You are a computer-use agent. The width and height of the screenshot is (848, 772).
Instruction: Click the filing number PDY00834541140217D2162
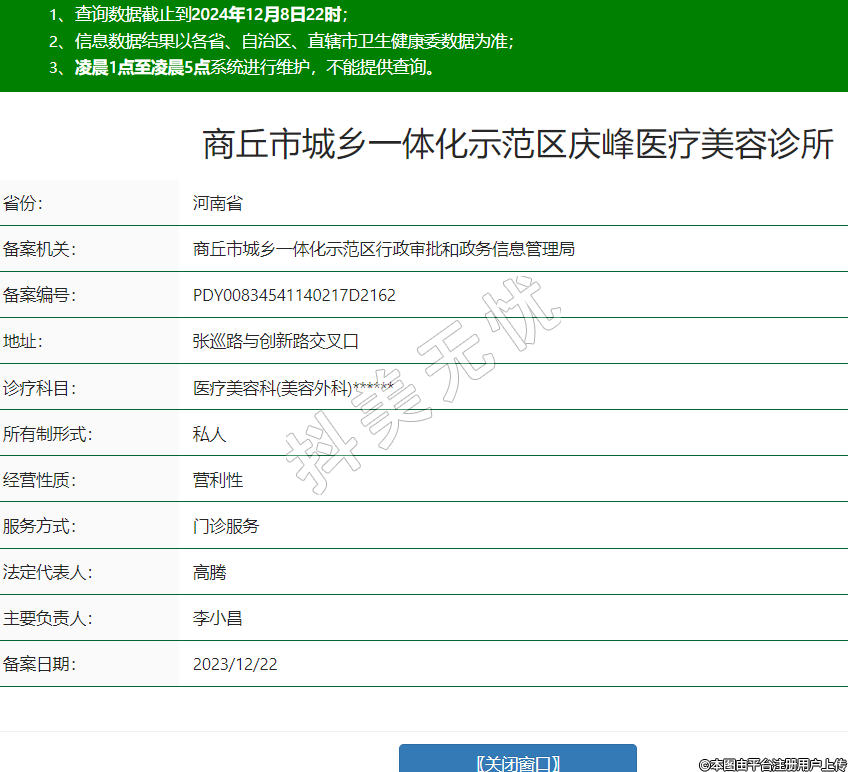[294, 296]
